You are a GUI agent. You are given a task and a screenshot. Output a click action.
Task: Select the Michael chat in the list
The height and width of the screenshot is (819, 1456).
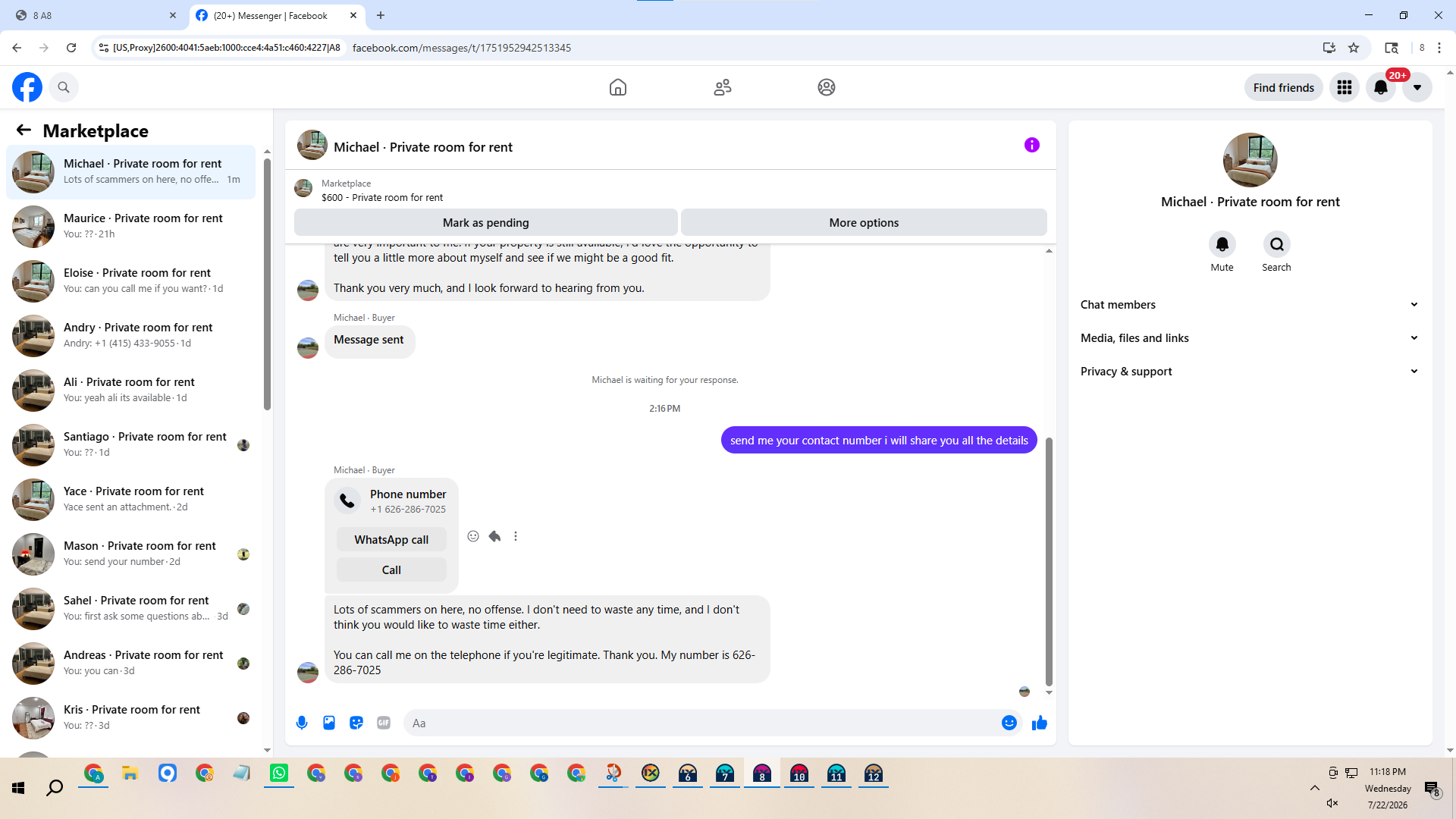click(130, 171)
